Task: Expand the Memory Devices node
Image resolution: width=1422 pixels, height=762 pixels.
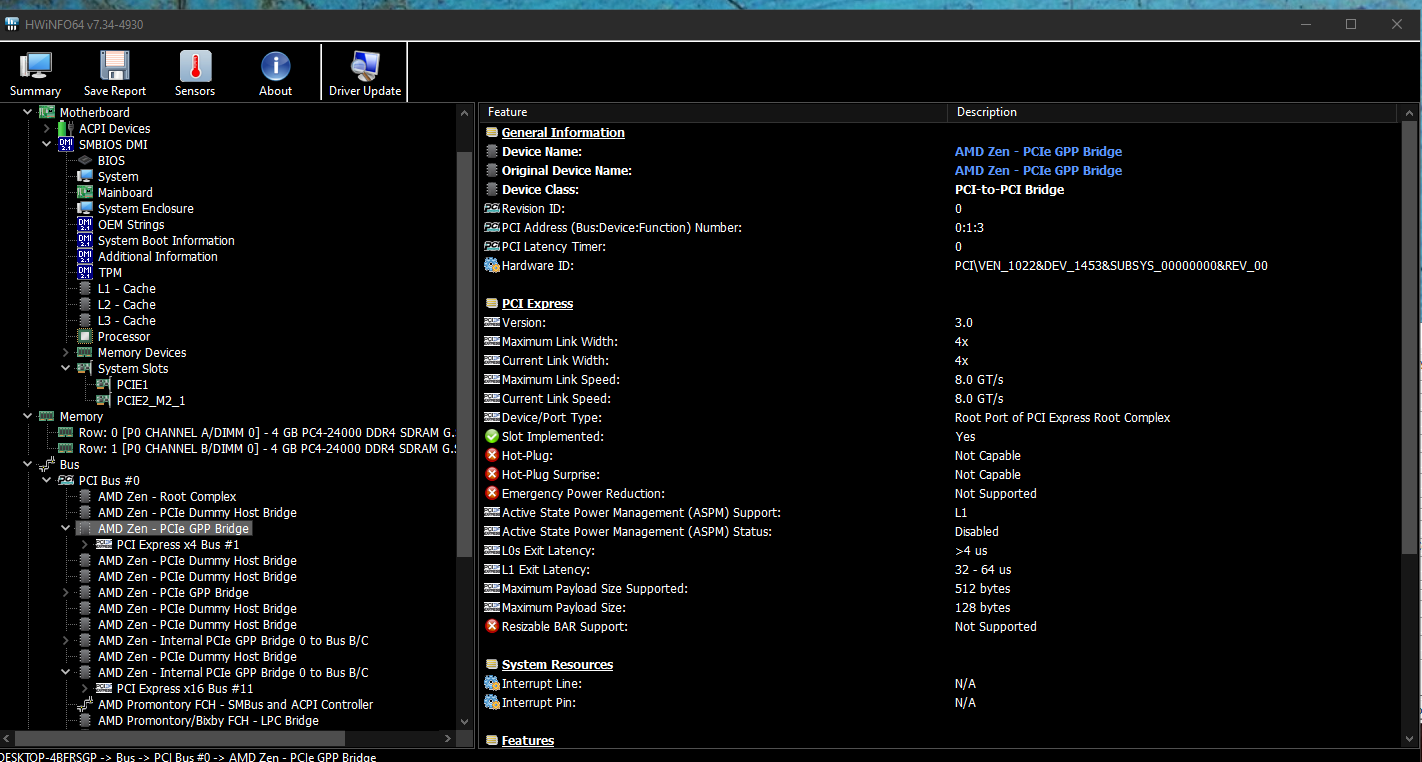Action: coord(66,352)
